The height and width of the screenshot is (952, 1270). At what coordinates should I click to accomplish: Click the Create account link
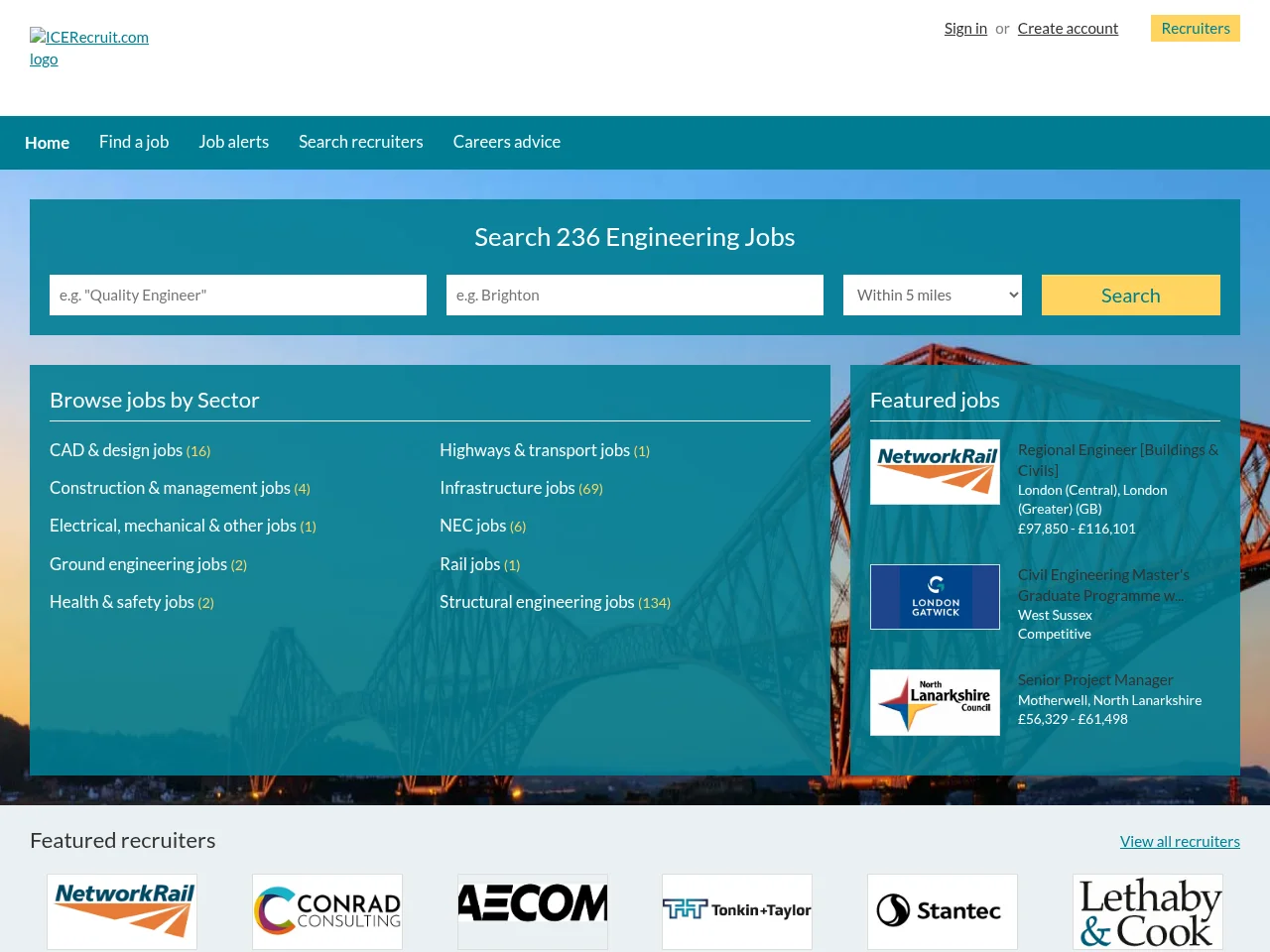click(1068, 29)
